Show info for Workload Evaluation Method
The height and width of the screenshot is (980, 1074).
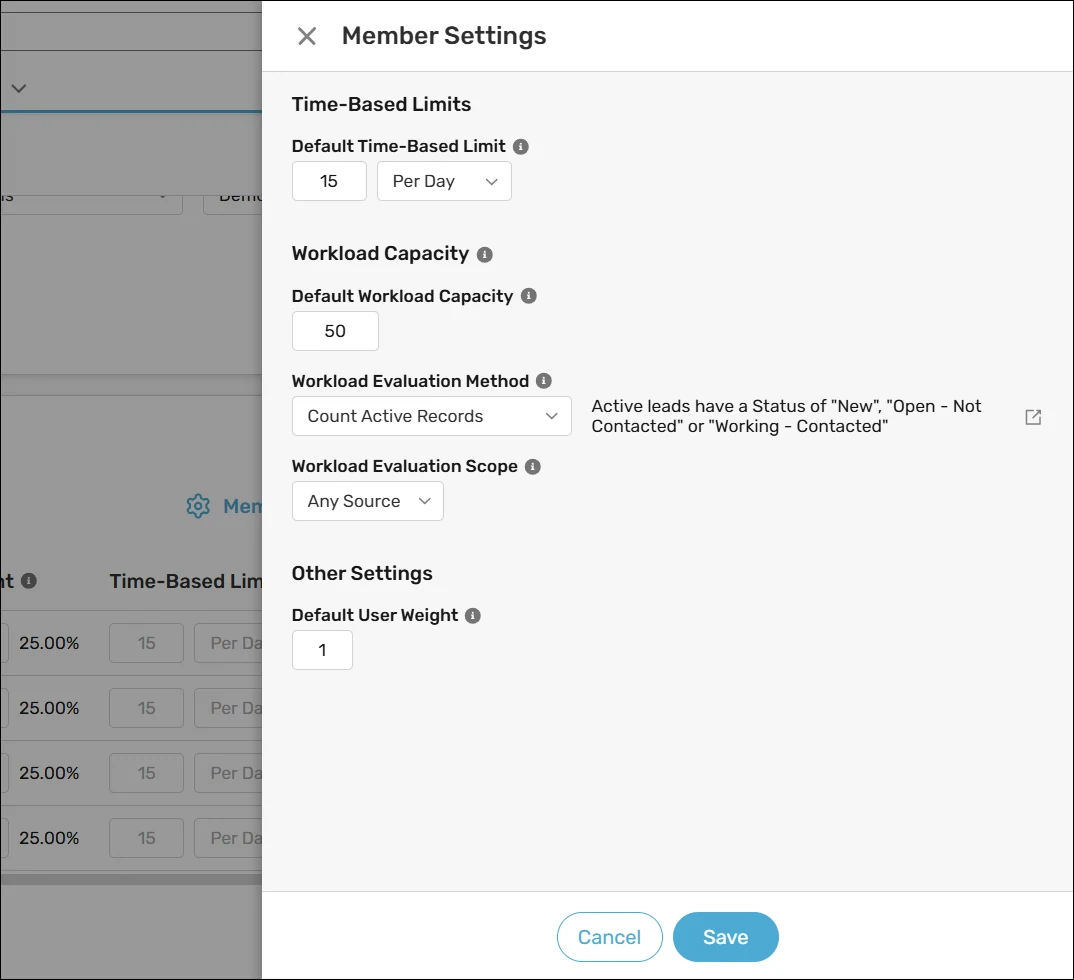544,381
